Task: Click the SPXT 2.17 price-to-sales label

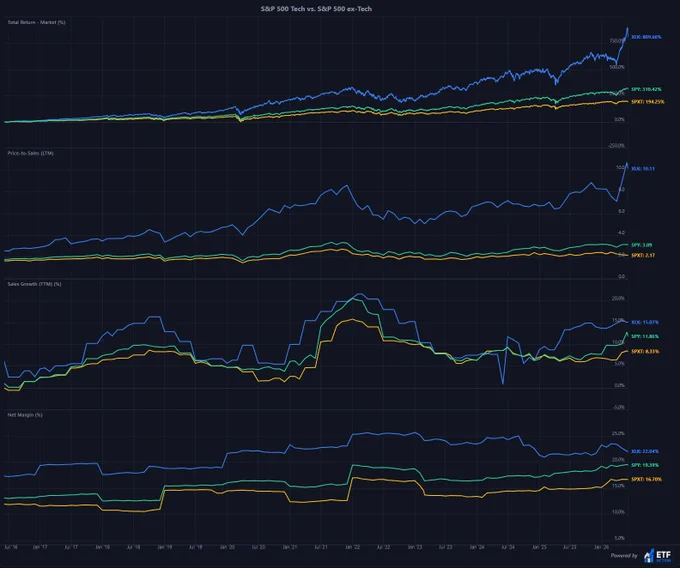Action: click(x=643, y=255)
